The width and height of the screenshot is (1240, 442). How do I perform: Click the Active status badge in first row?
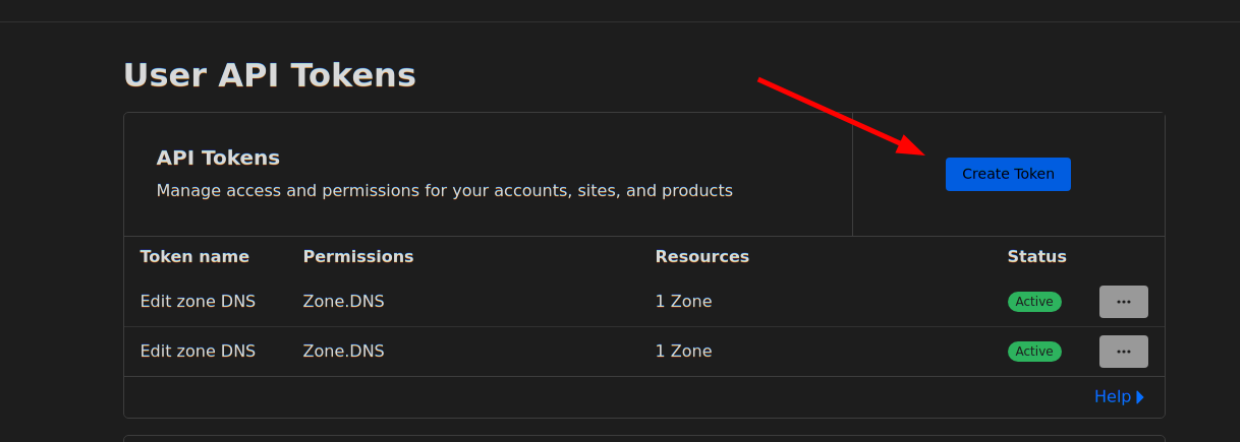(1034, 302)
